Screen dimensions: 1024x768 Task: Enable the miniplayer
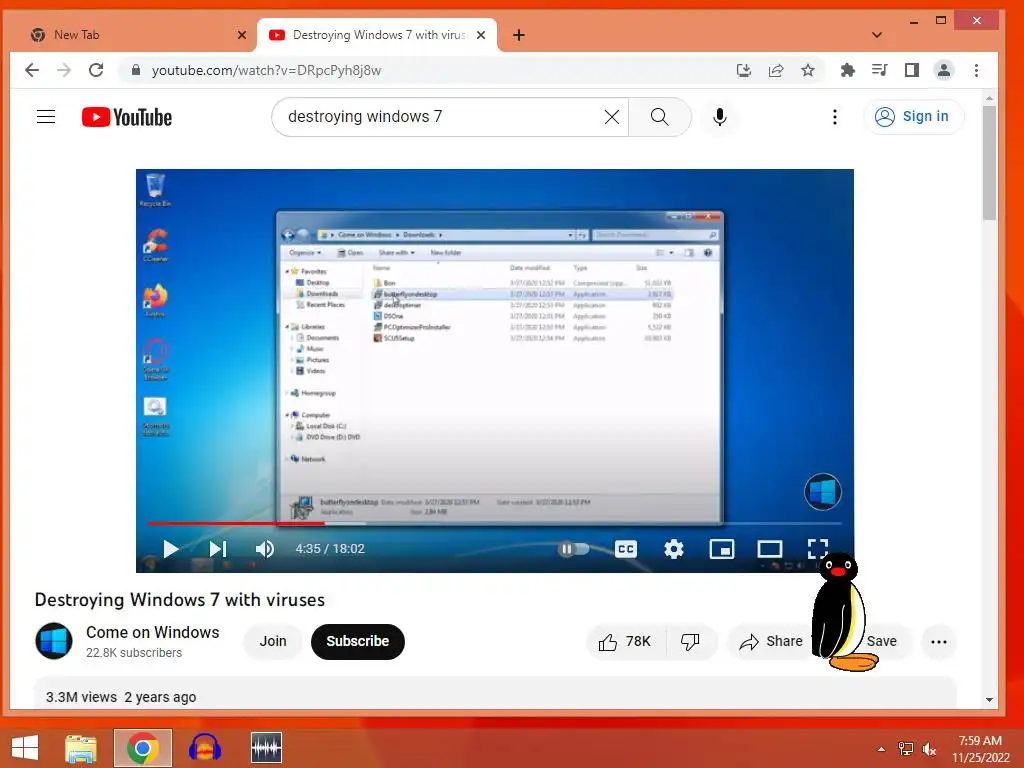(x=722, y=549)
